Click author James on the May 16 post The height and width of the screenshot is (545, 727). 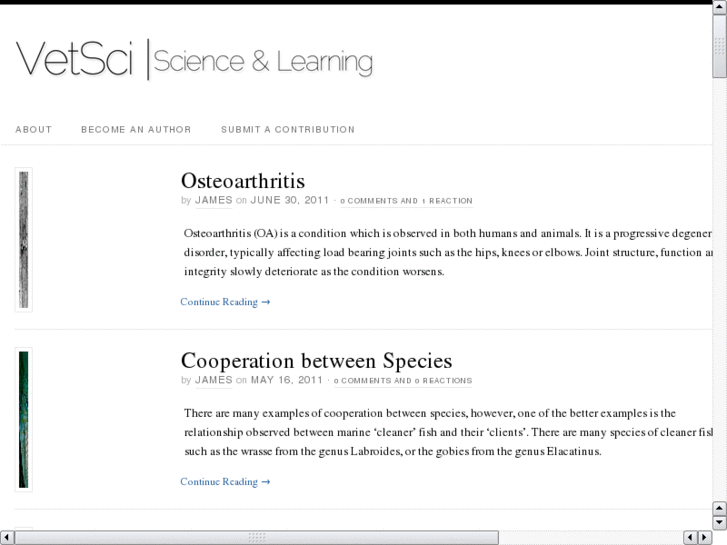point(213,380)
